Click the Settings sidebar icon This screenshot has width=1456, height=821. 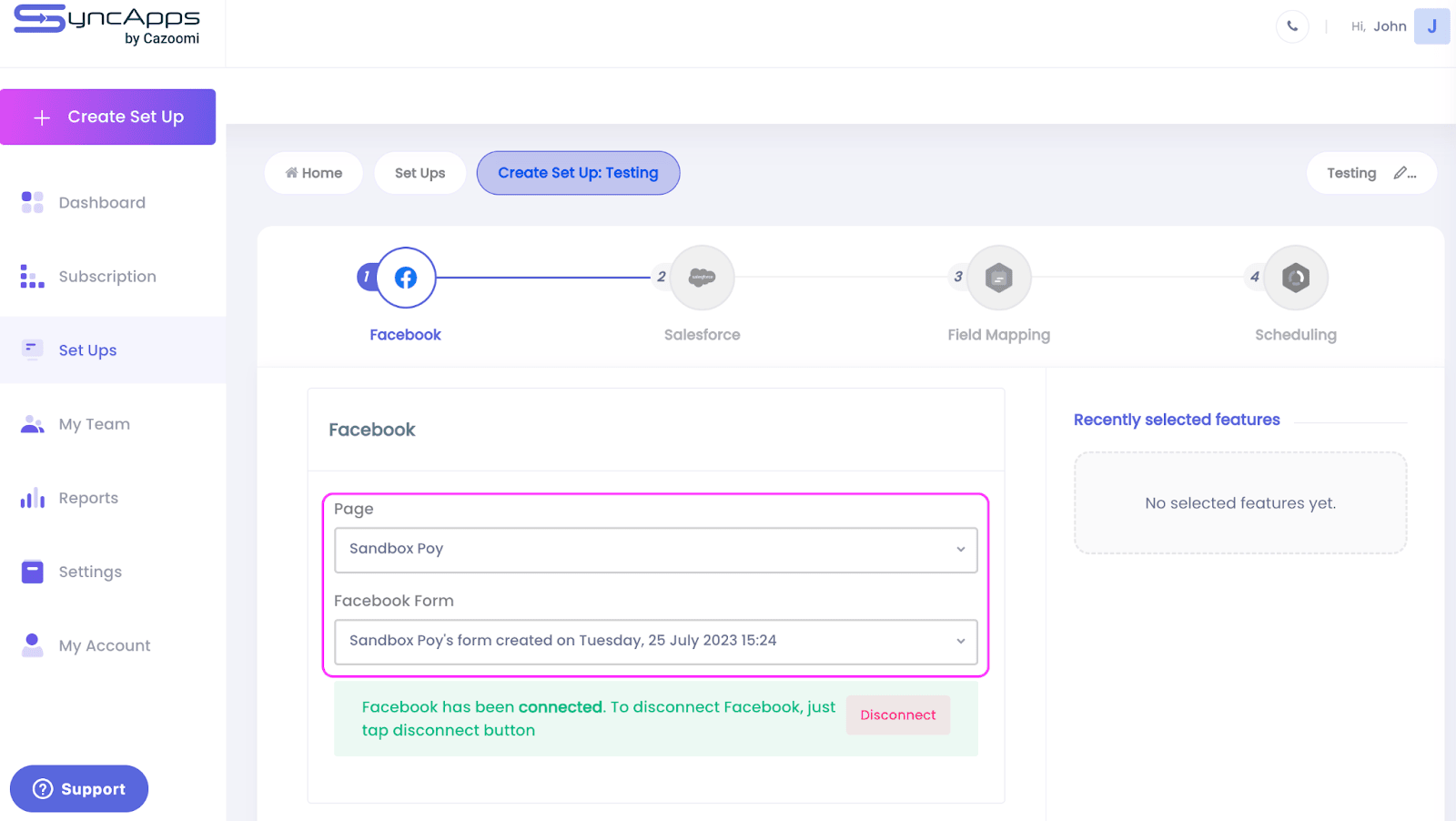click(33, 571)
